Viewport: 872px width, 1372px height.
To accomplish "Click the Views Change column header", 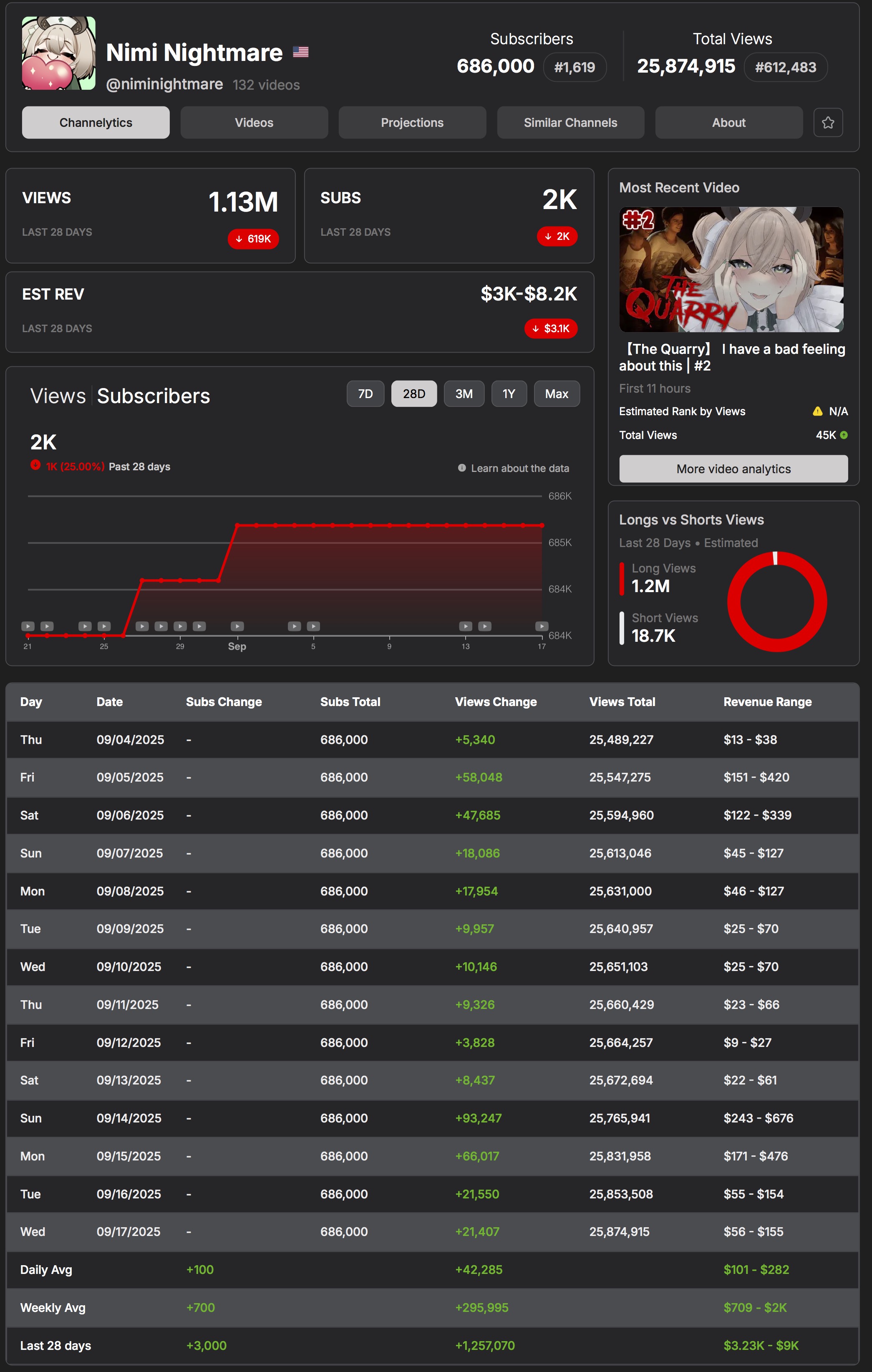I will coord(496,702).
